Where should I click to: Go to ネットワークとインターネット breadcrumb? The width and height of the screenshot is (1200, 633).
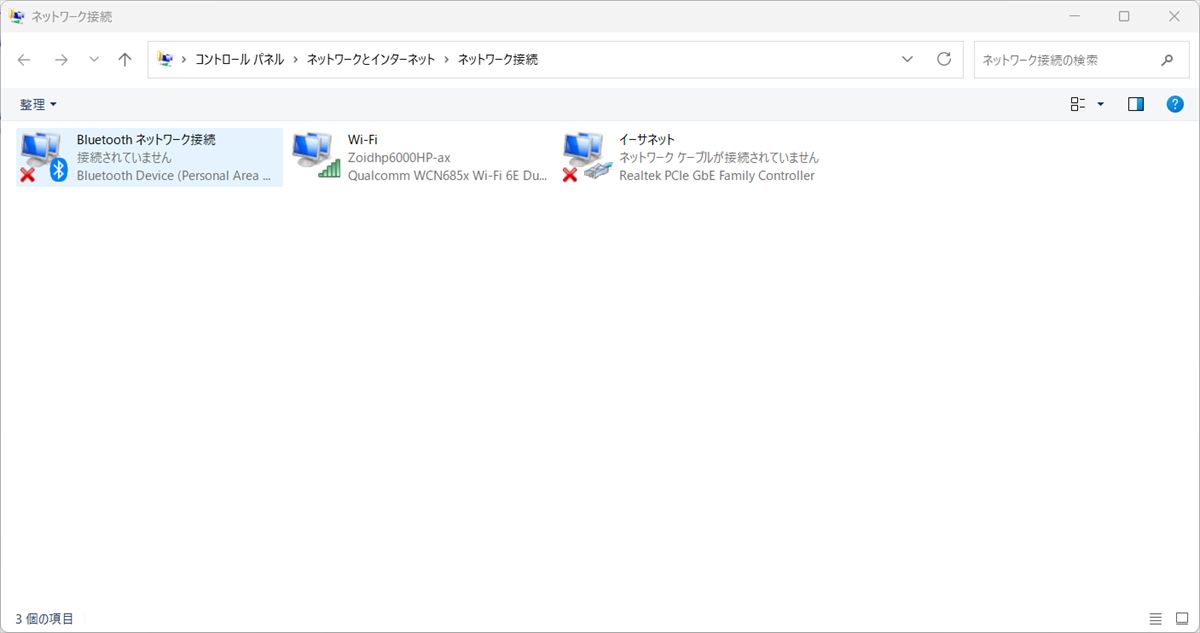pyautogui.click(x=370, y=60)
